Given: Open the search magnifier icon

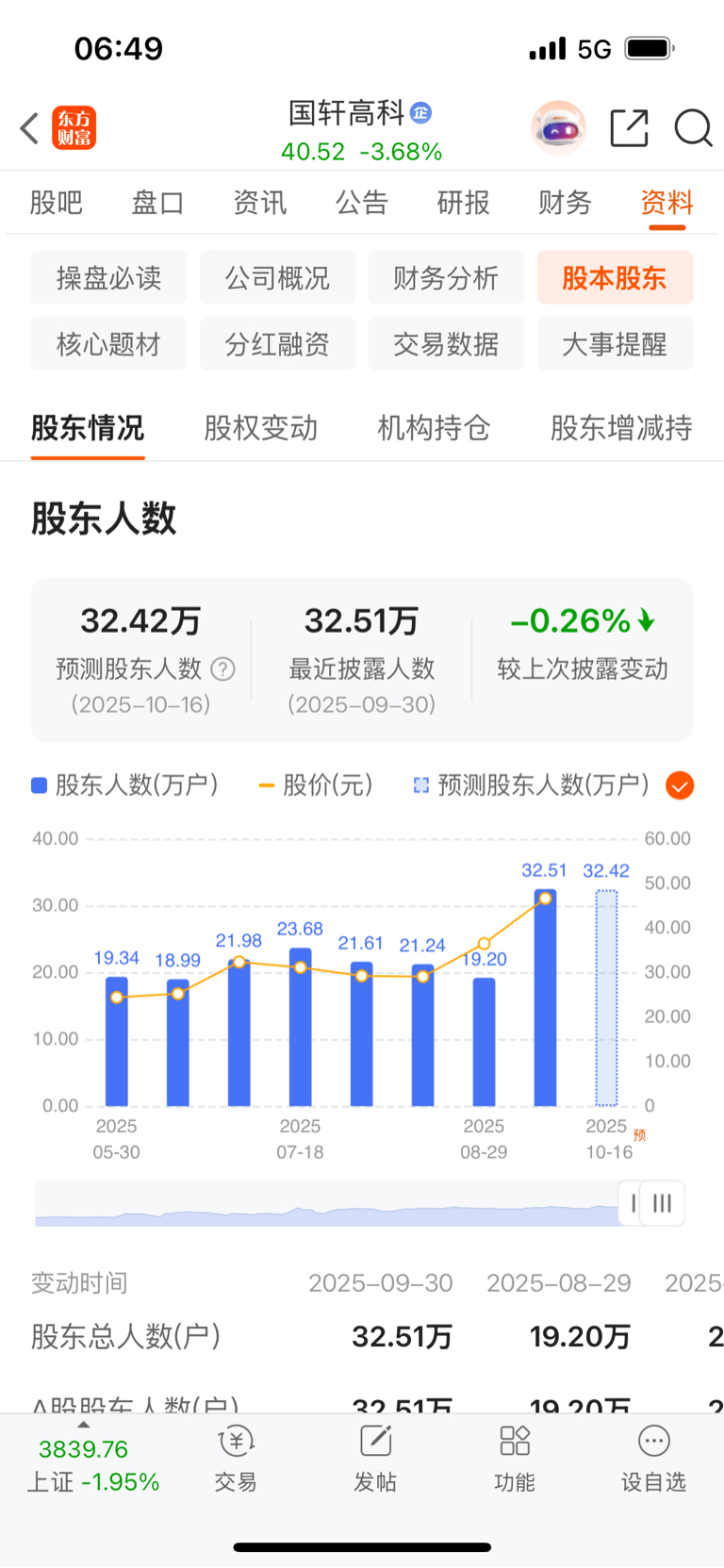Looking at the screenshot, I should click(693, 128).
